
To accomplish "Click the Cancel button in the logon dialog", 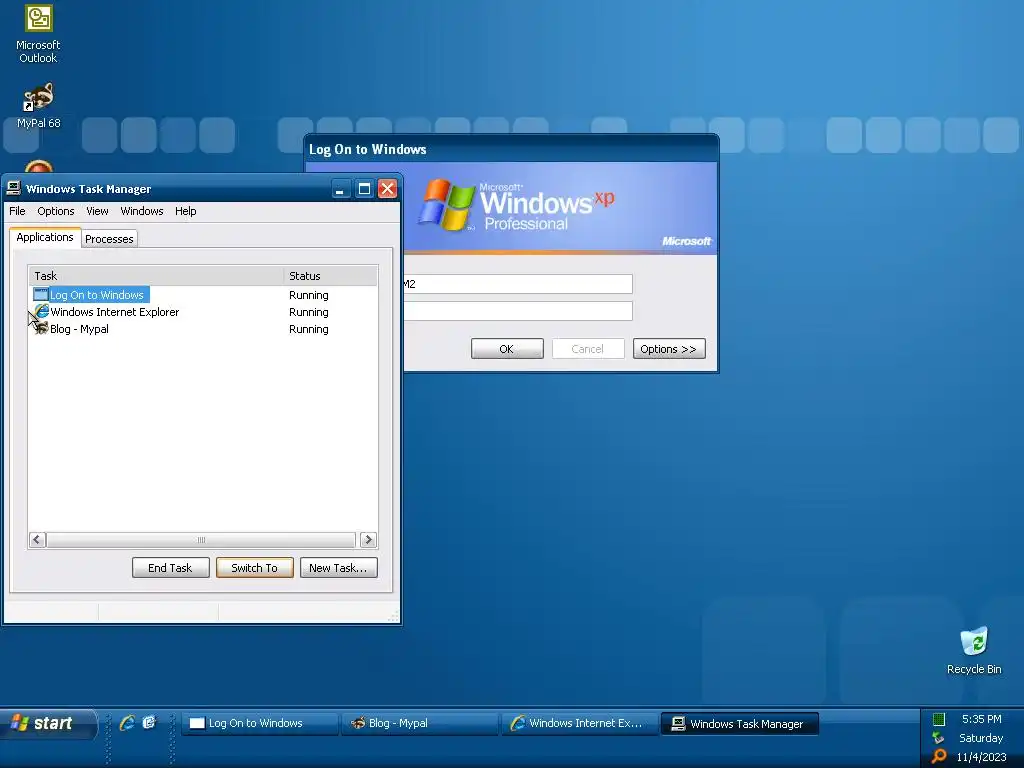I will coord(588,349).
